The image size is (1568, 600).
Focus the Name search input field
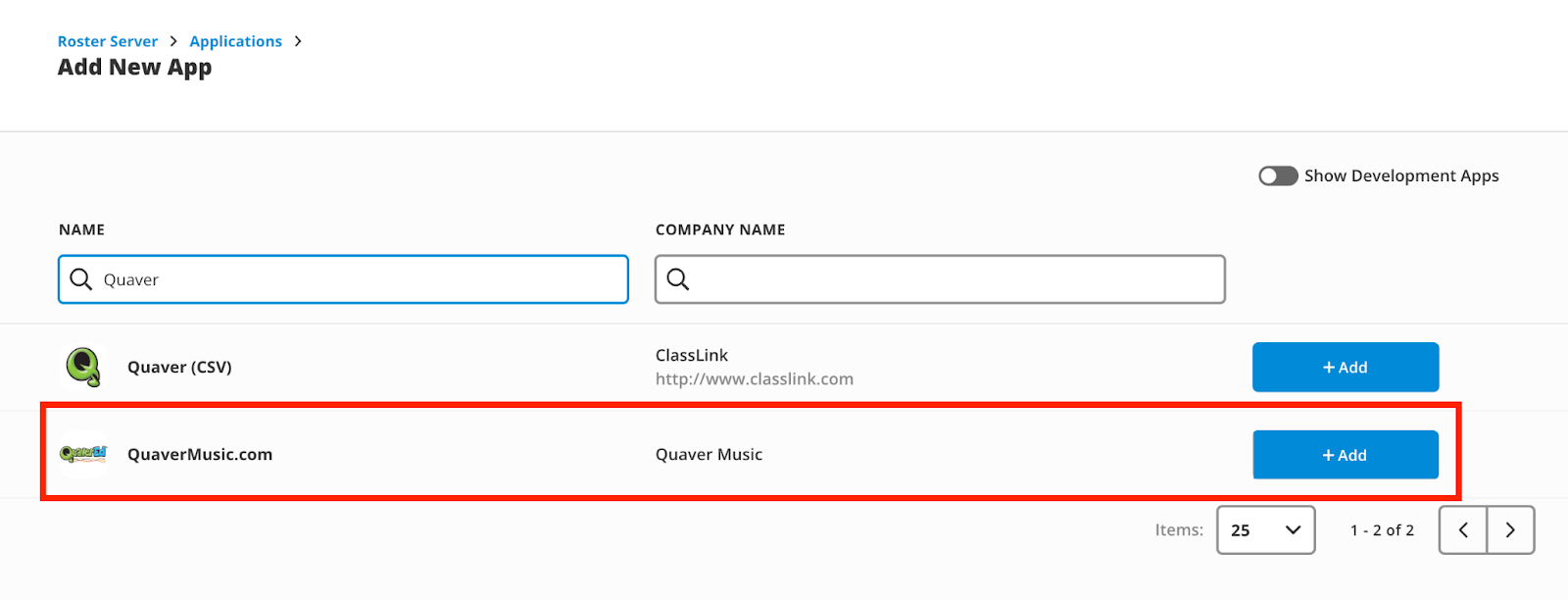(x=343, y=279)
